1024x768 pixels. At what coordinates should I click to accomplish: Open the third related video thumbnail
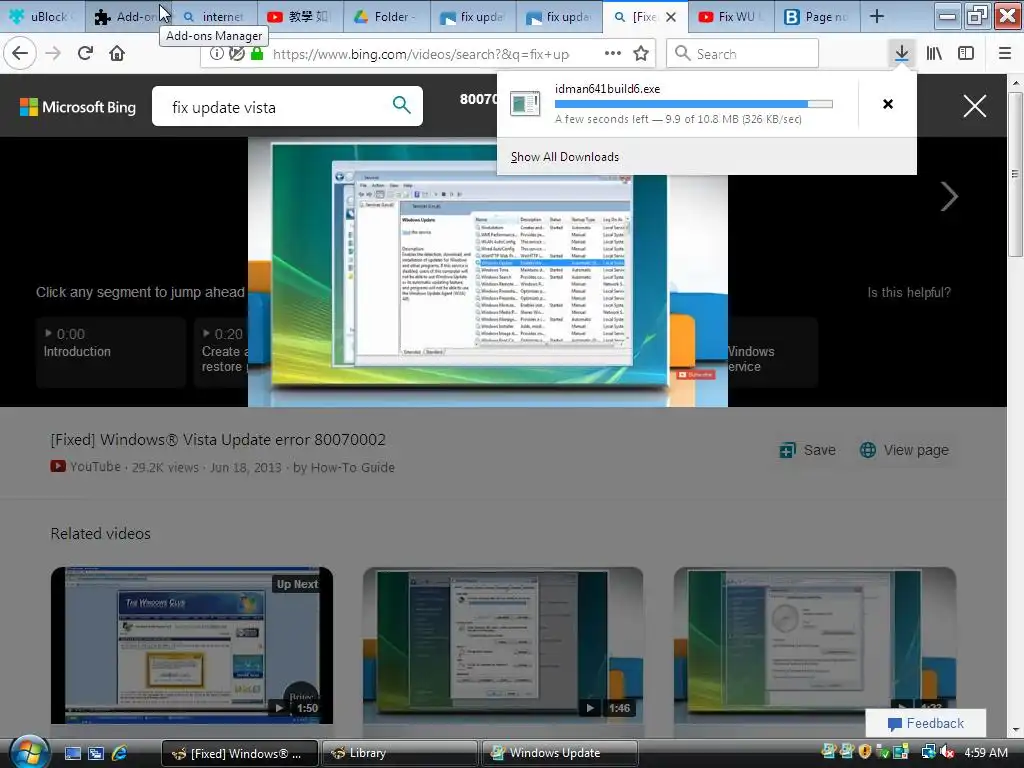pyautogui.click(x=815, y=645)
